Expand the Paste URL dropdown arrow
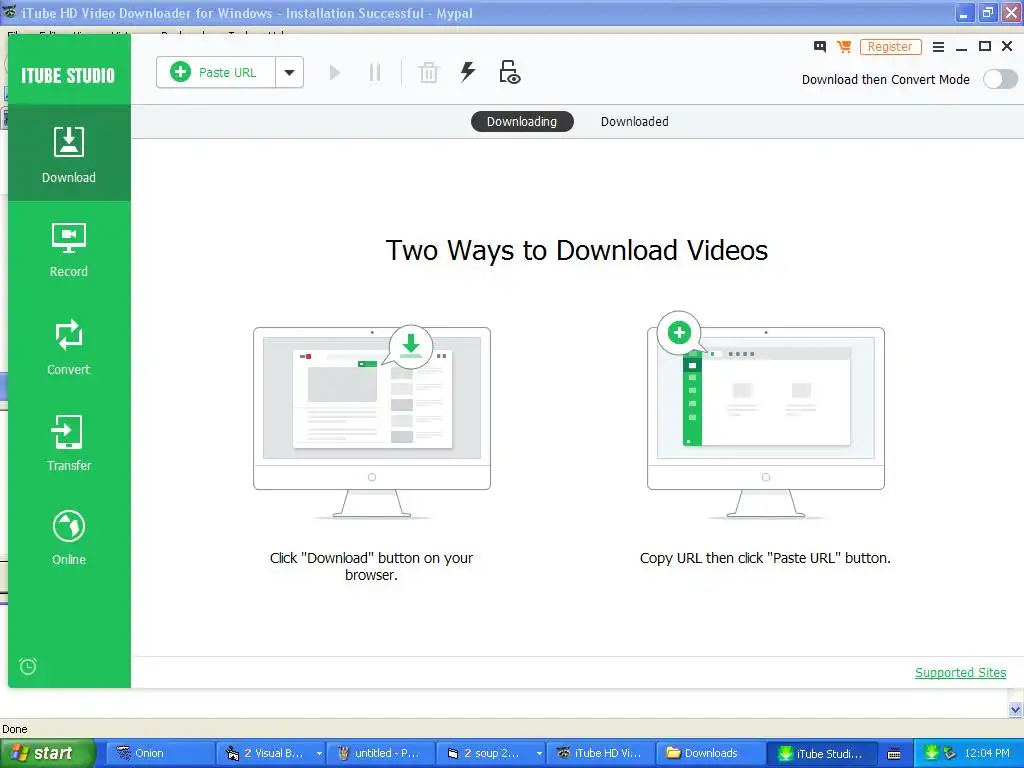This screenshot has width=1024, height=768. click(289, 72)
